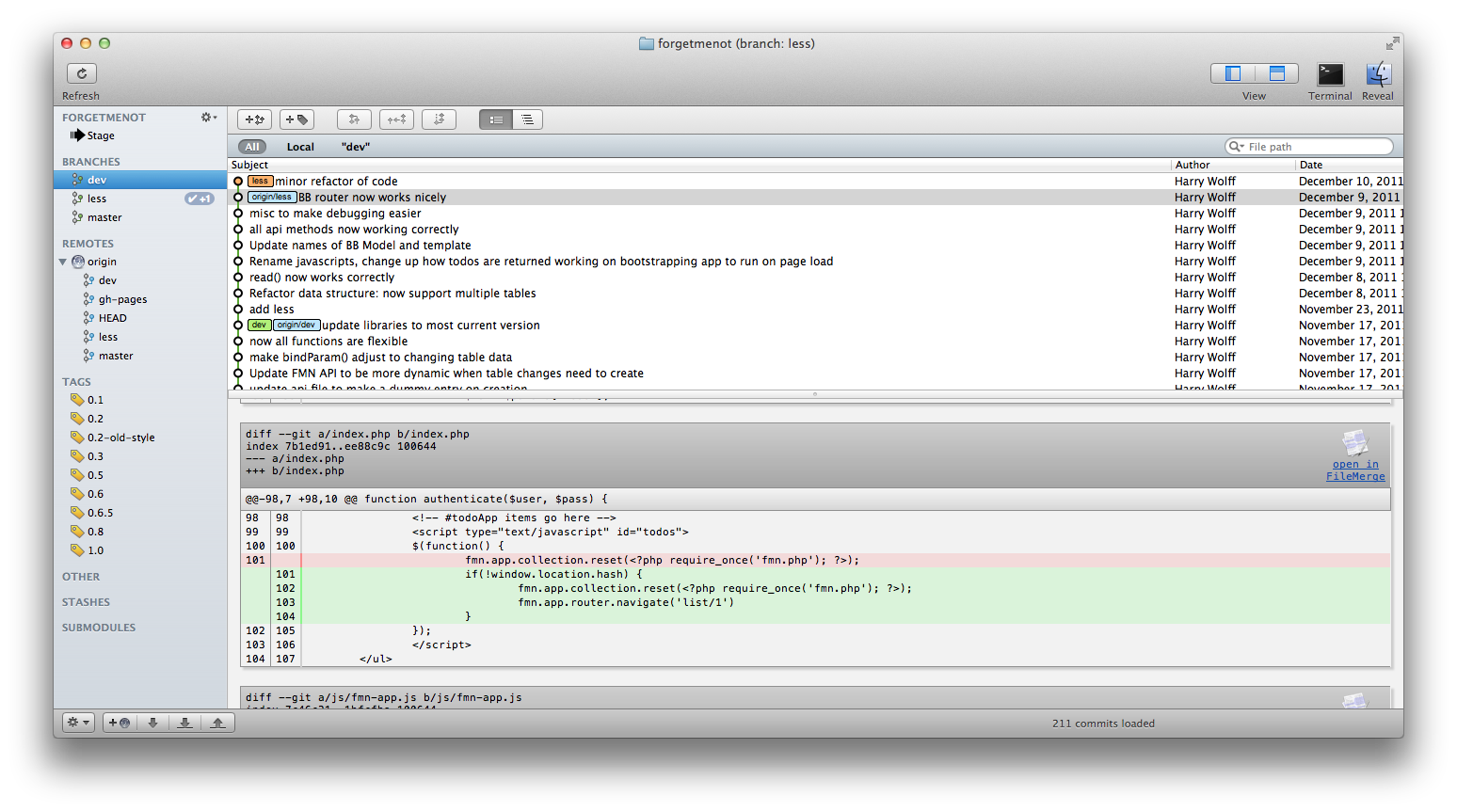This screenshot has height=812, width=1457.
Task: Sort commits by Date column header
Action: coord(1350,165)
